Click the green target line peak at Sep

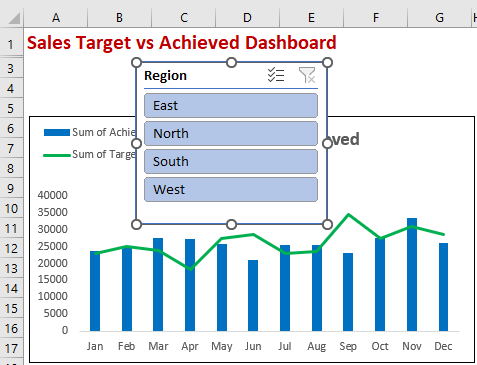pyautogui.click(x=348, y=214)
